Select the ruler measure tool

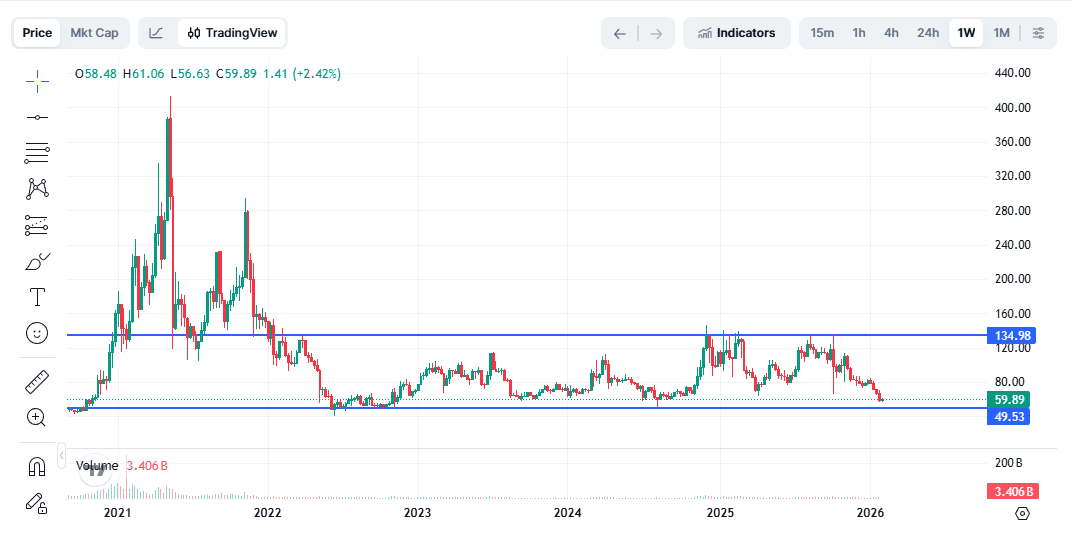[x=37, y=382]
